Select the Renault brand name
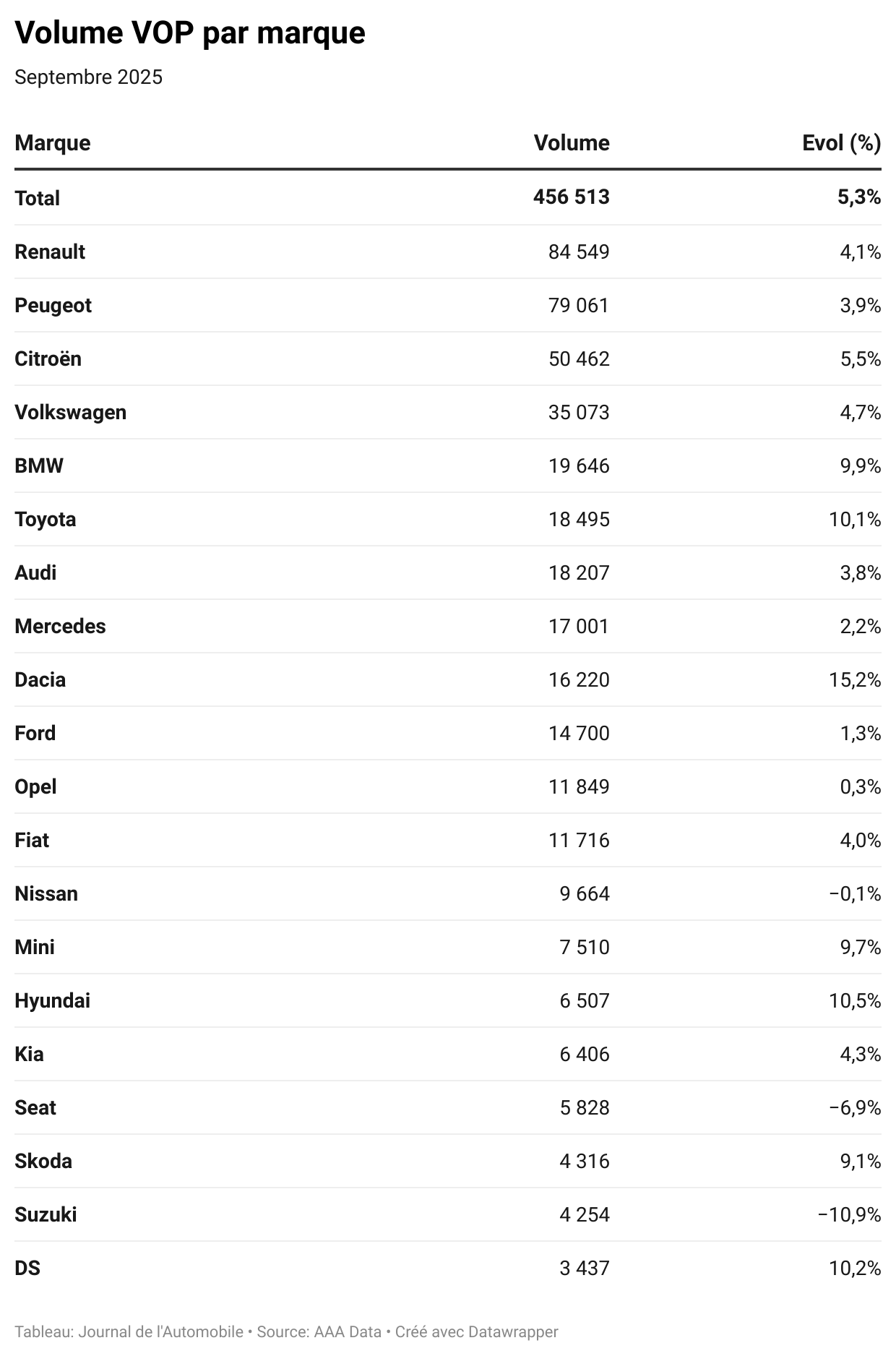The height and width of the screenshot is (1356, 896). [x=50, y=252]
